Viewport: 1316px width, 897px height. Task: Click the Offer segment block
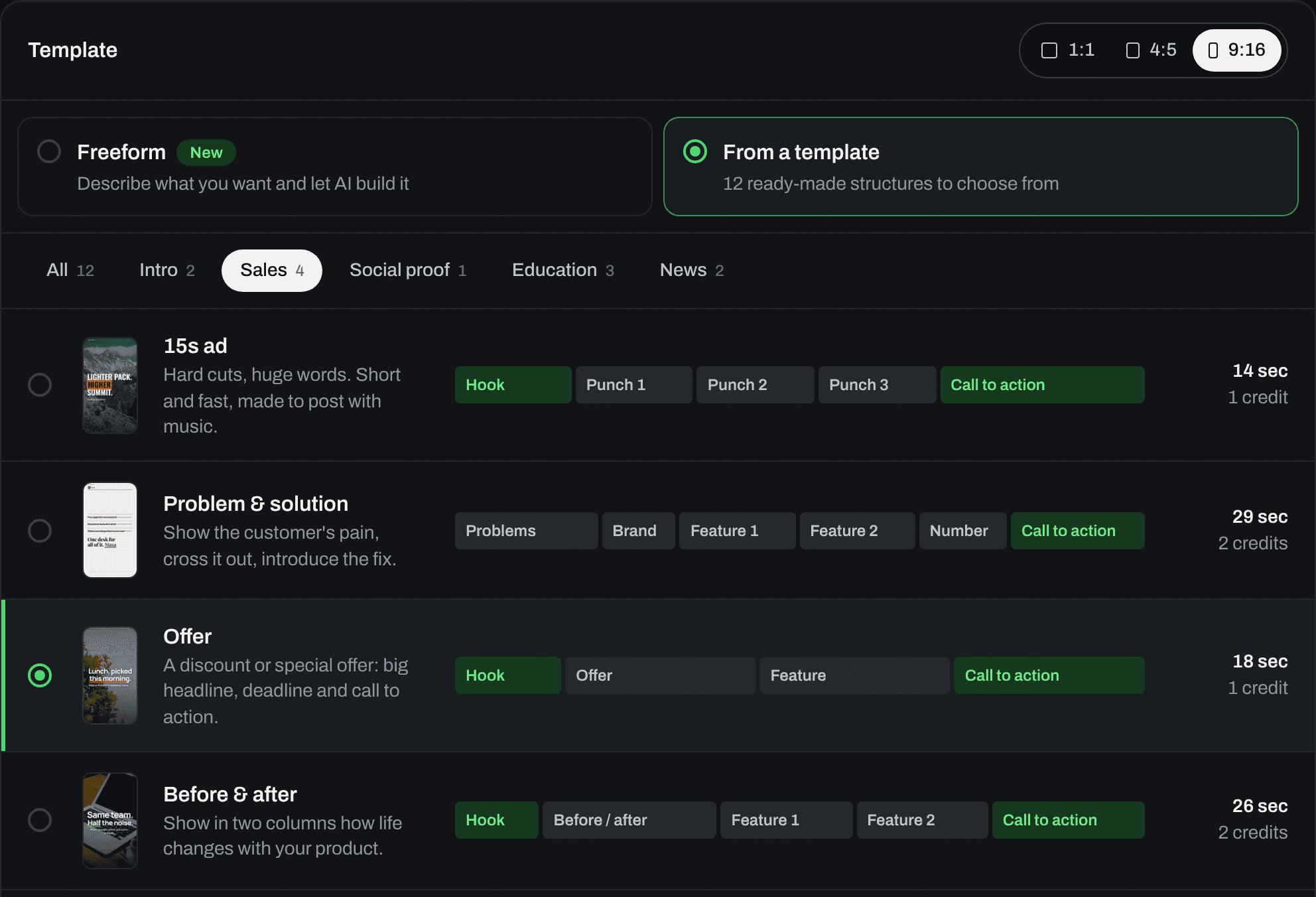(661, 675)
